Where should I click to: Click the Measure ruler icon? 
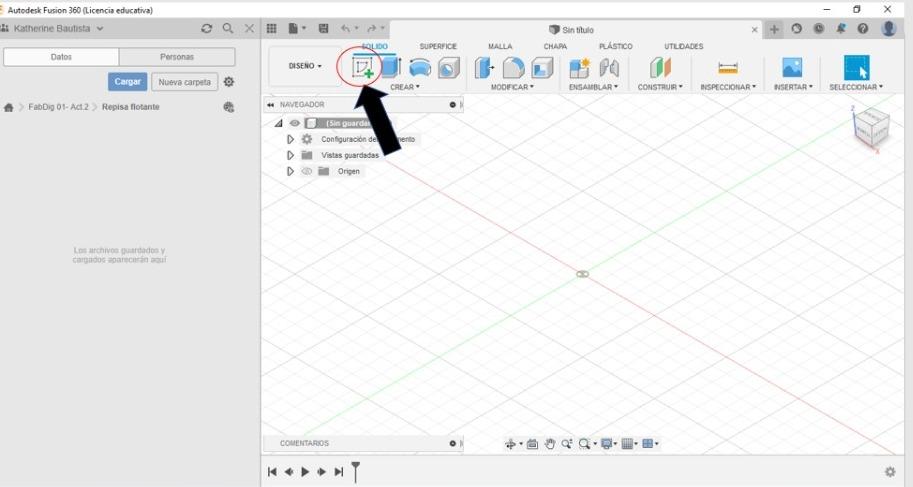[728, 68]
